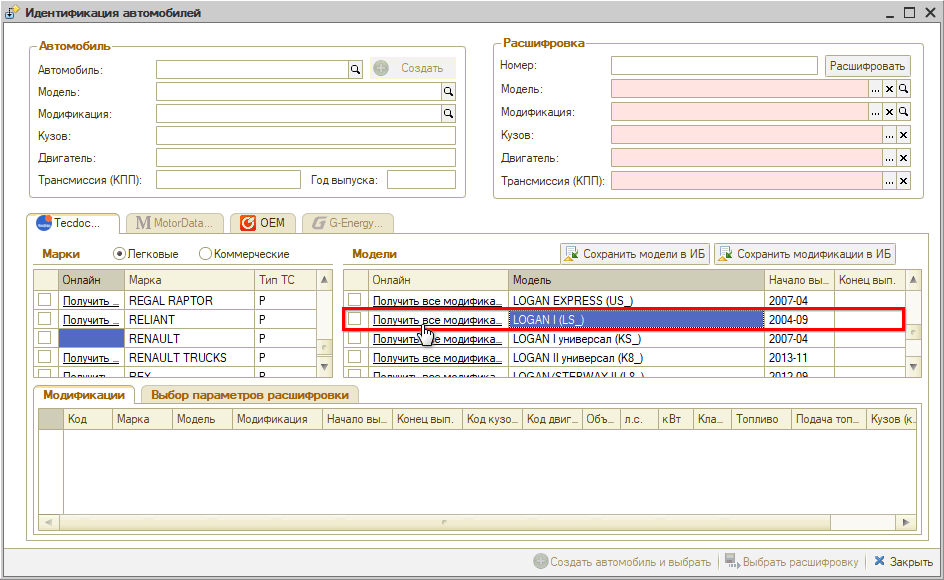Open selection list for Расшифровка Кузов field
Viewport: 944px width, 580px height.
coord(889,135)
